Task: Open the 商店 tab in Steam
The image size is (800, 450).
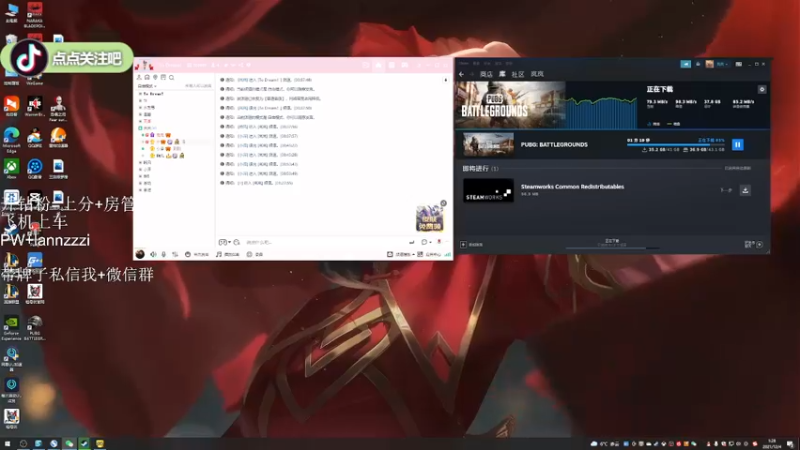Action: point(486,74)
